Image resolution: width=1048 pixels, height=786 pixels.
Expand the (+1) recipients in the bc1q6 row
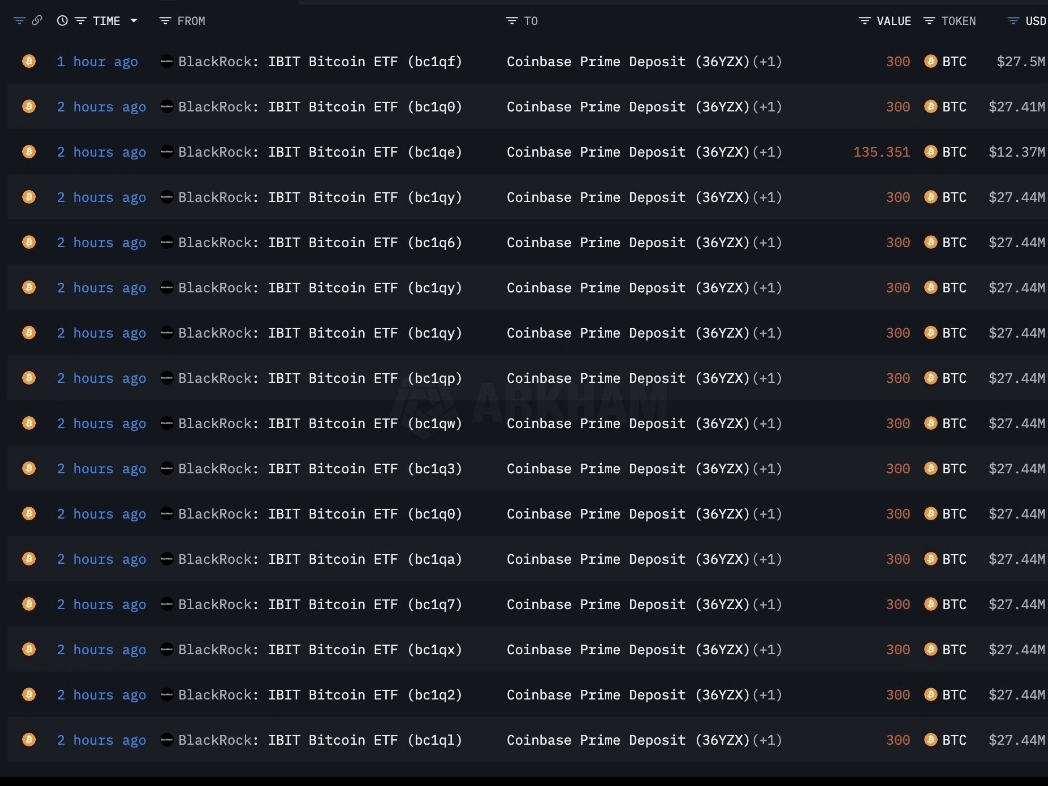pos(767,242)
